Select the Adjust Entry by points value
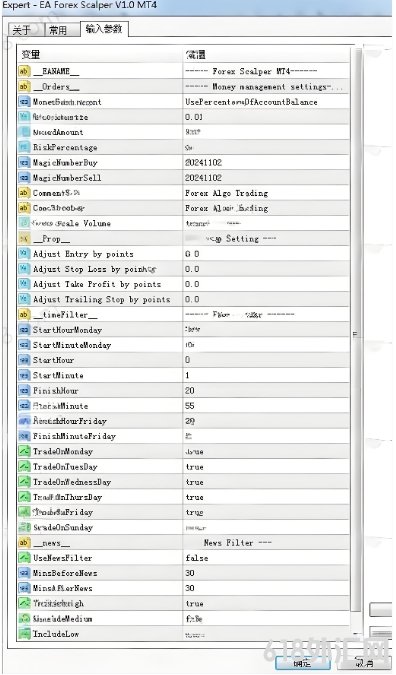The image size is (396, 675). click(192, 254)
